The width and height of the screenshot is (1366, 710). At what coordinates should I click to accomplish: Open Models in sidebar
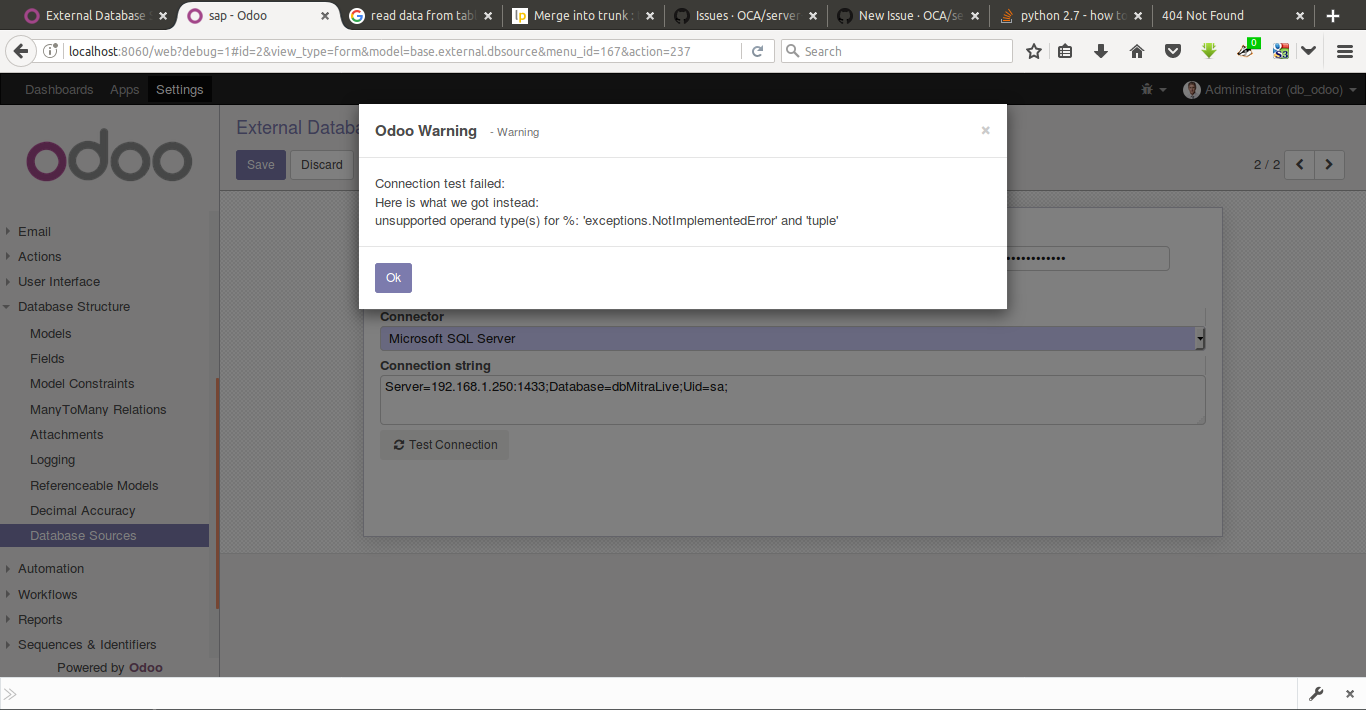(x=51, y=333)
